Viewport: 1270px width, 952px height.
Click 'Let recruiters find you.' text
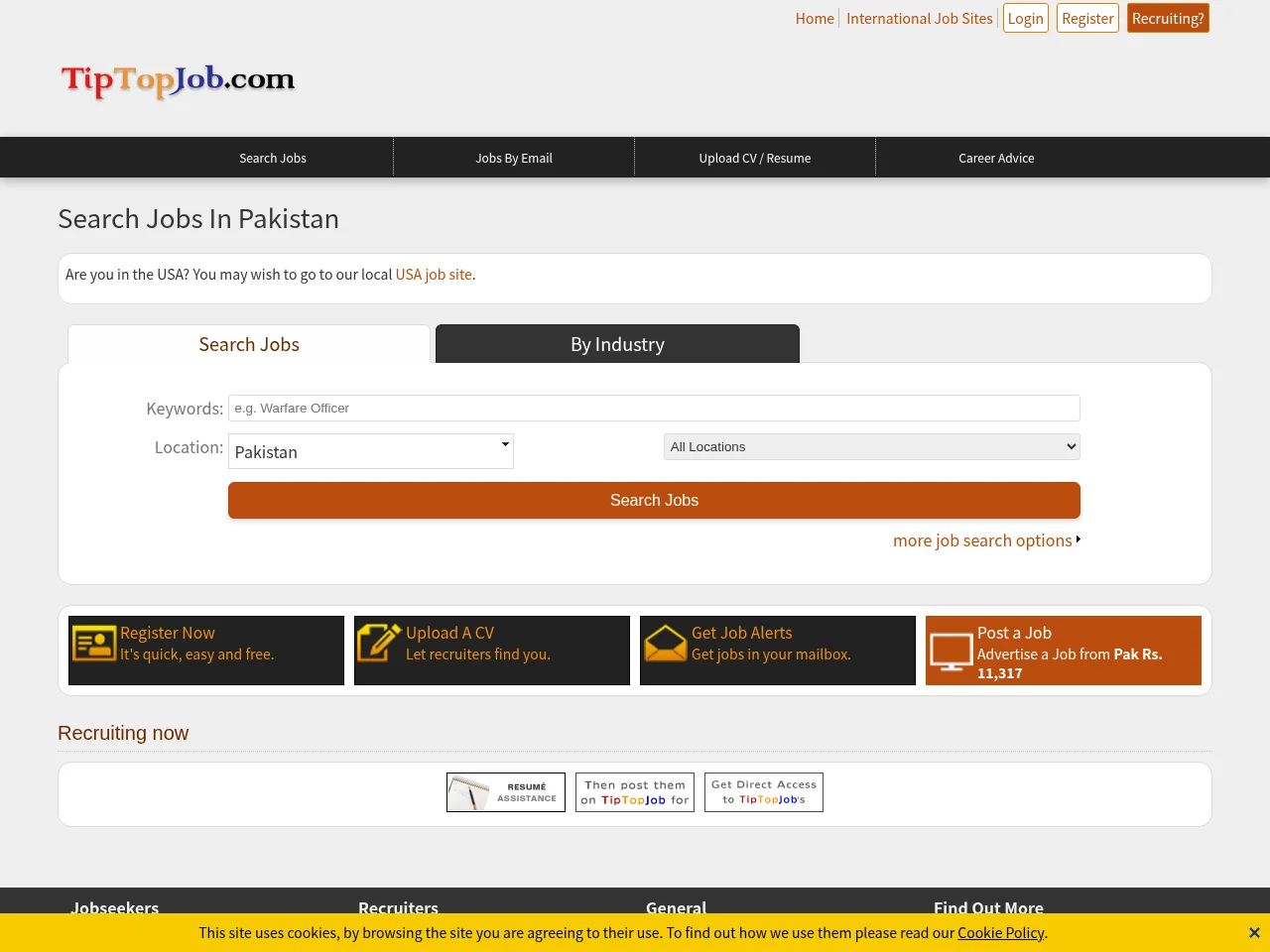coord(478,654)
